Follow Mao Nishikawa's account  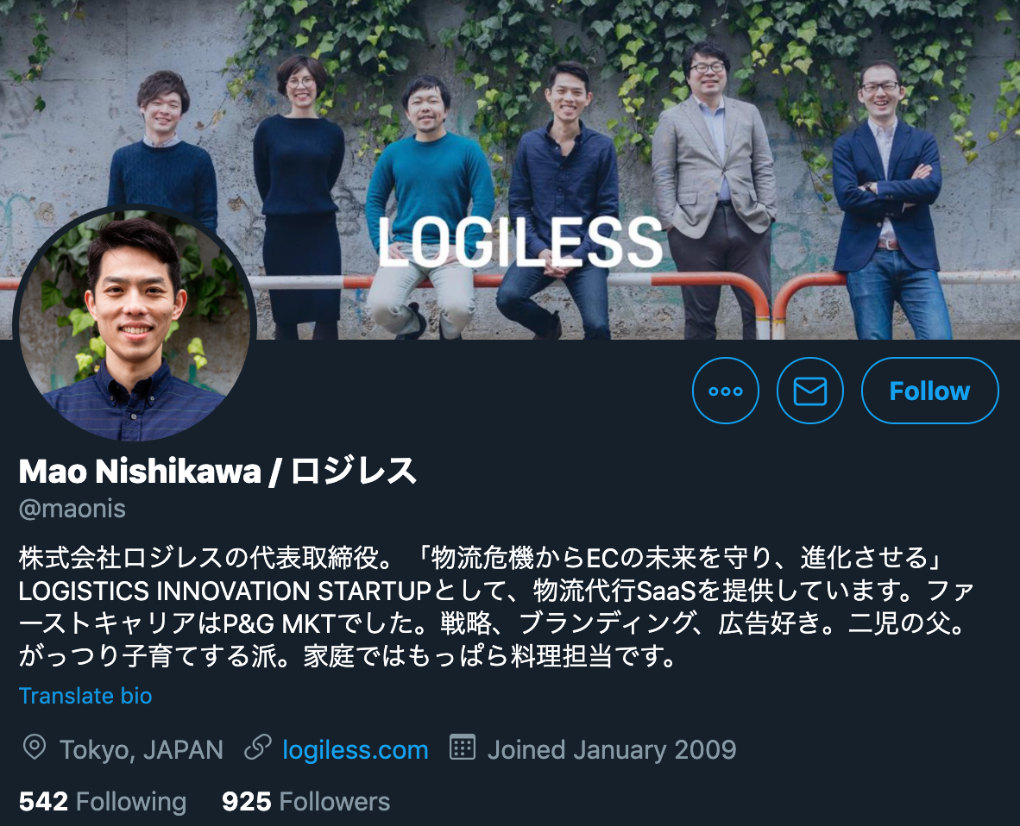pos(930,391)
